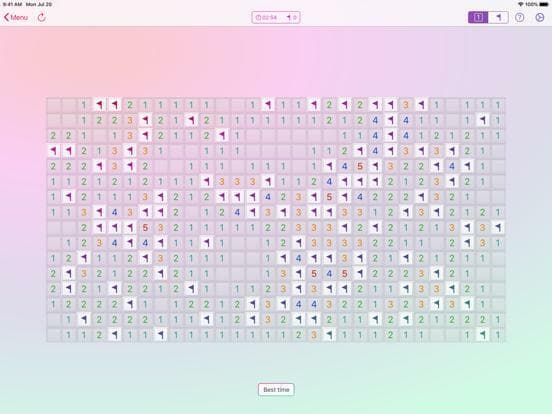Switch to flag placement mode
The width and height of the screenshot is (552, 414).
498,17
